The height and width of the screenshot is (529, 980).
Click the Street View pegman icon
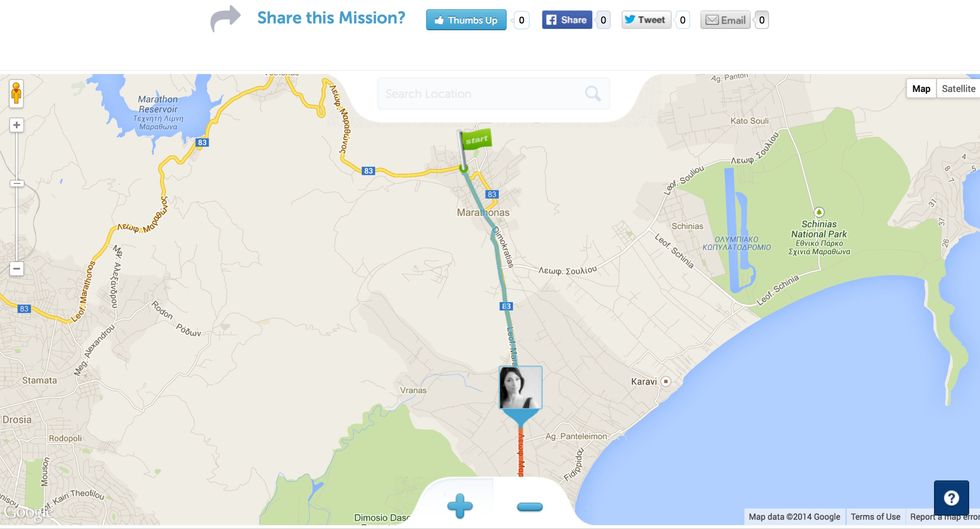pos(16,94)
